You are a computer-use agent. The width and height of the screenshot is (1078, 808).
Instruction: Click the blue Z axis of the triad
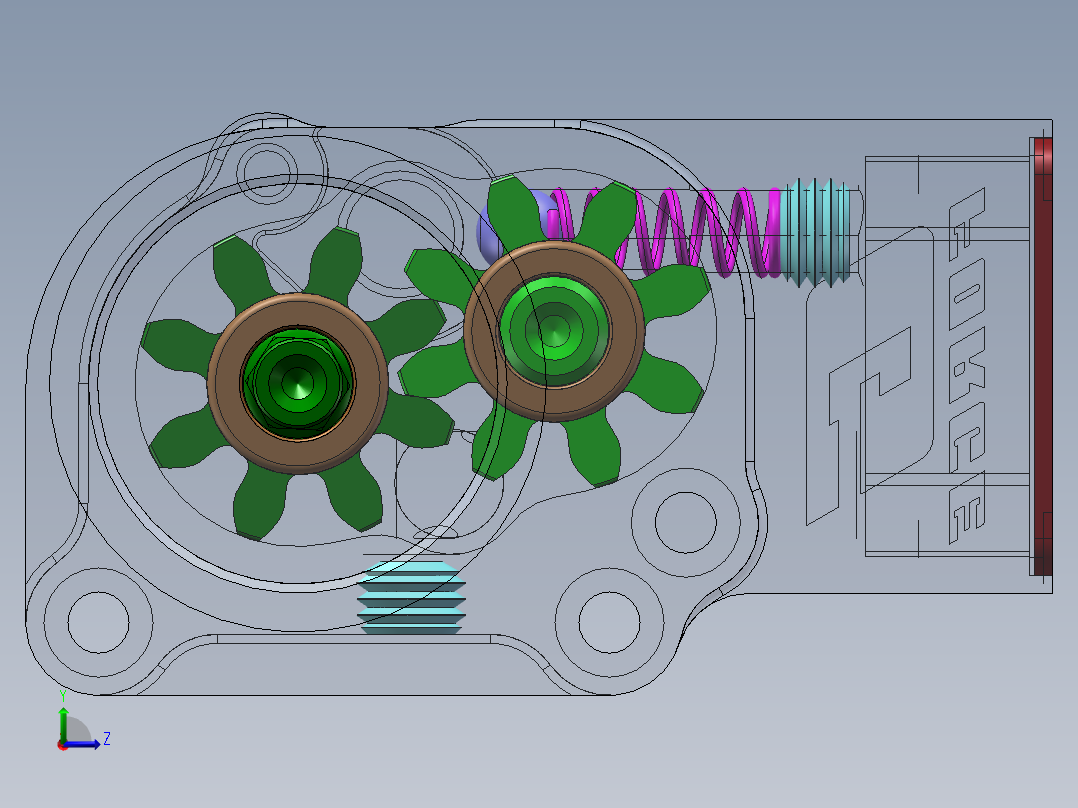pos(84,743)
